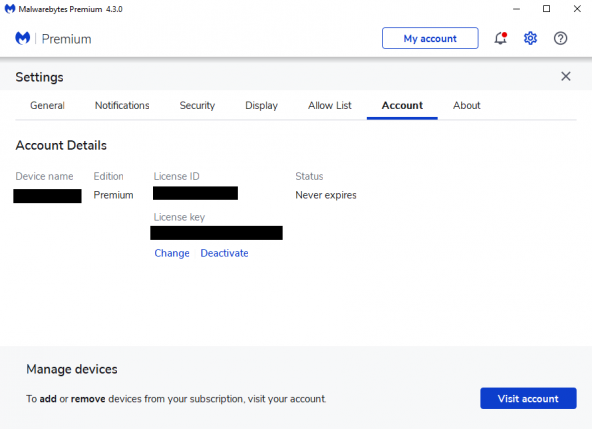592x429 pixels.
Task: Open the notifications bell icon
Action: [x=501, y=38]
